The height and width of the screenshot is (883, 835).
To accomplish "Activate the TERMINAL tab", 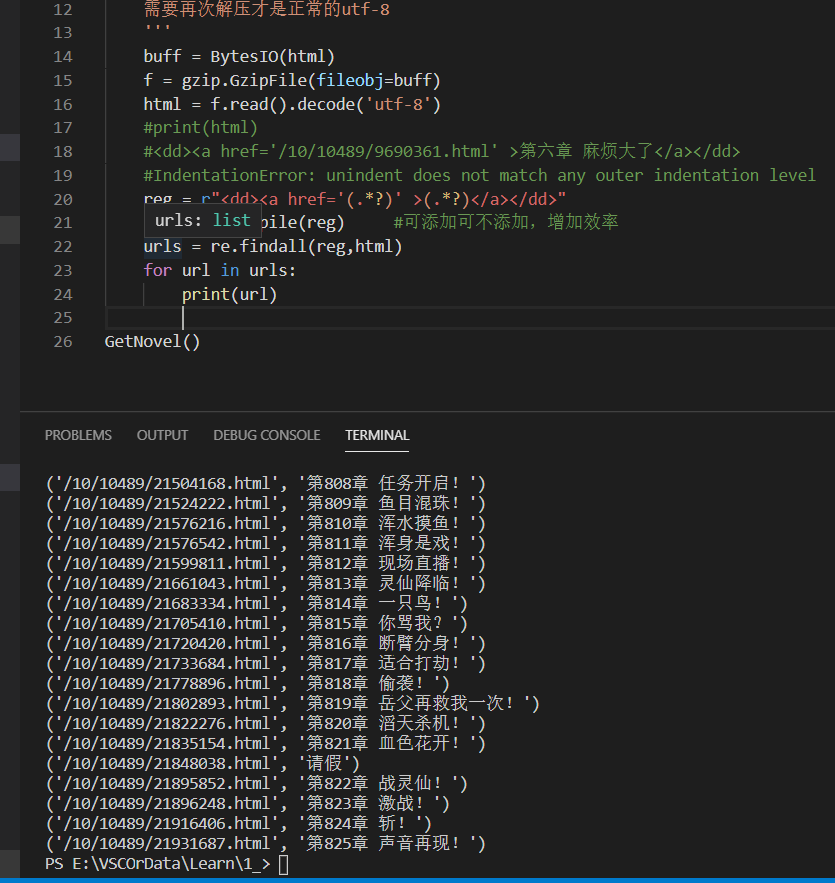I will (x=377, y=435).
